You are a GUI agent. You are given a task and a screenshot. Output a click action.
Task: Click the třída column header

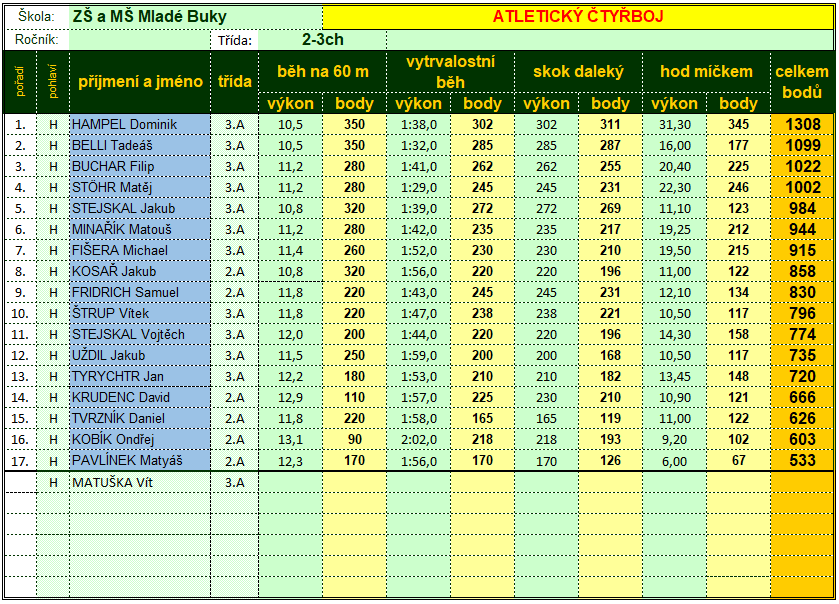(x=234, y=81)
